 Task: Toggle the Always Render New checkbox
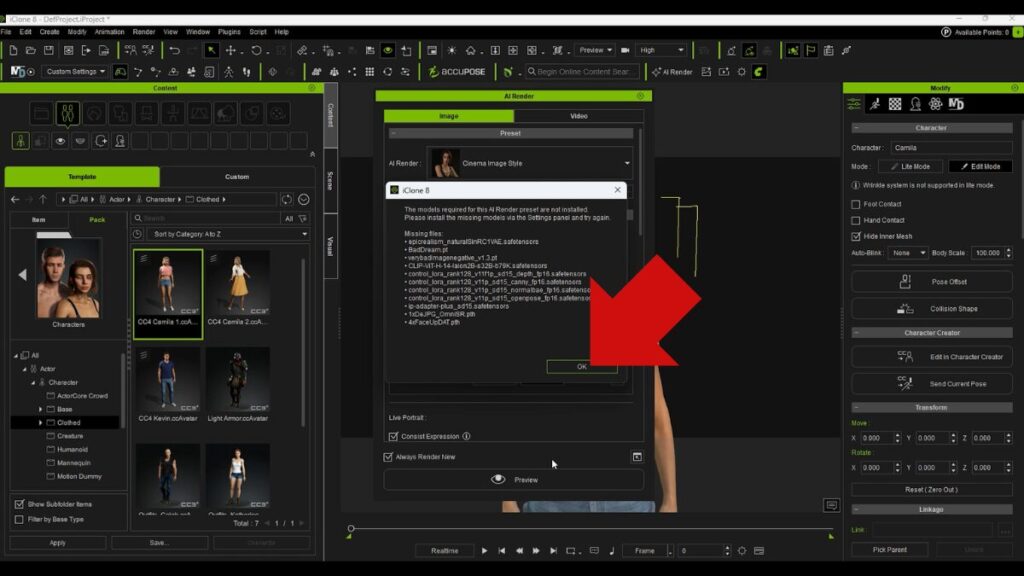pos(388,457)
